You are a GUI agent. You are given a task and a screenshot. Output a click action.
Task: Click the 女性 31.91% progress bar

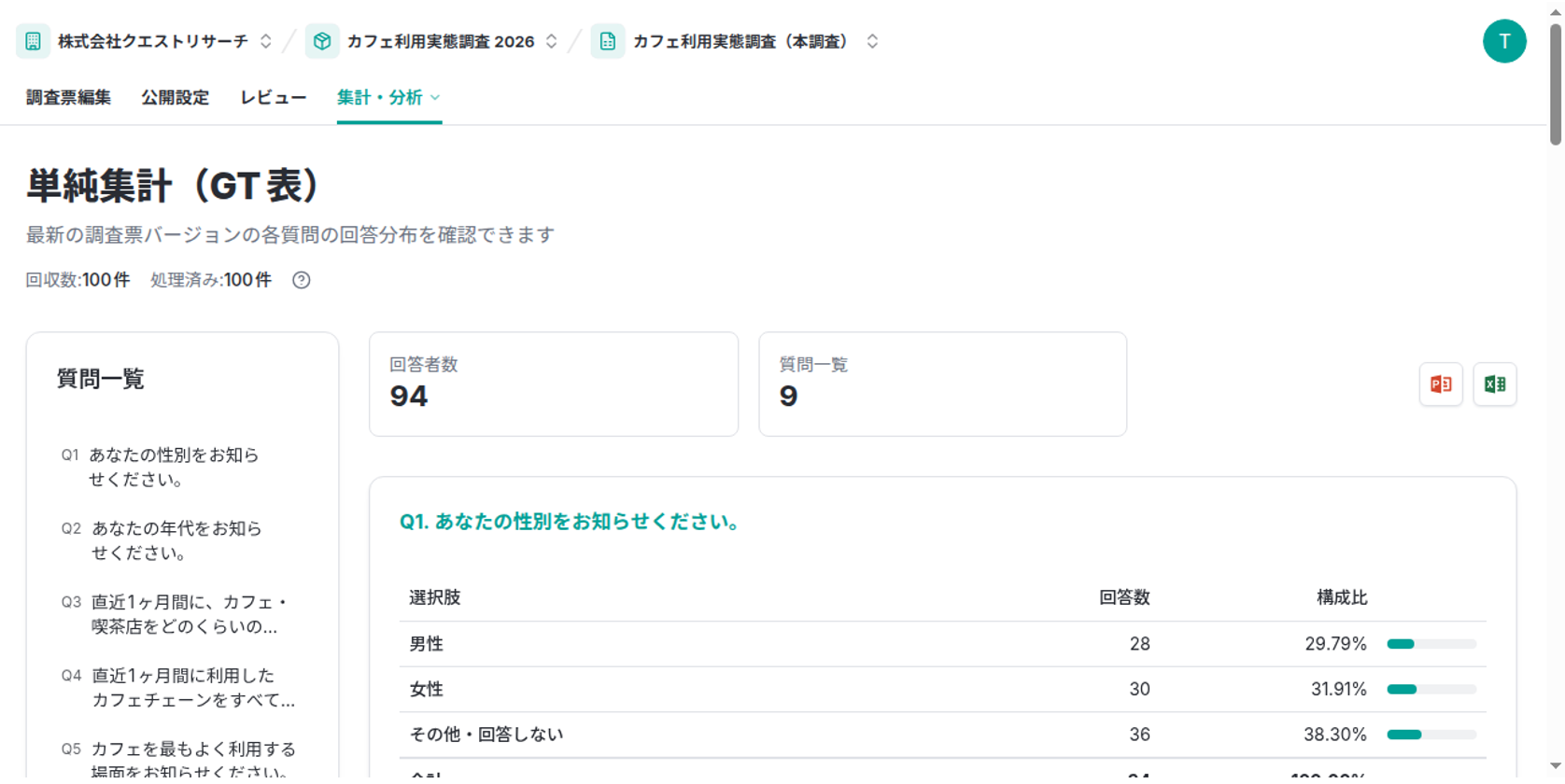(x=1431, y=690)
